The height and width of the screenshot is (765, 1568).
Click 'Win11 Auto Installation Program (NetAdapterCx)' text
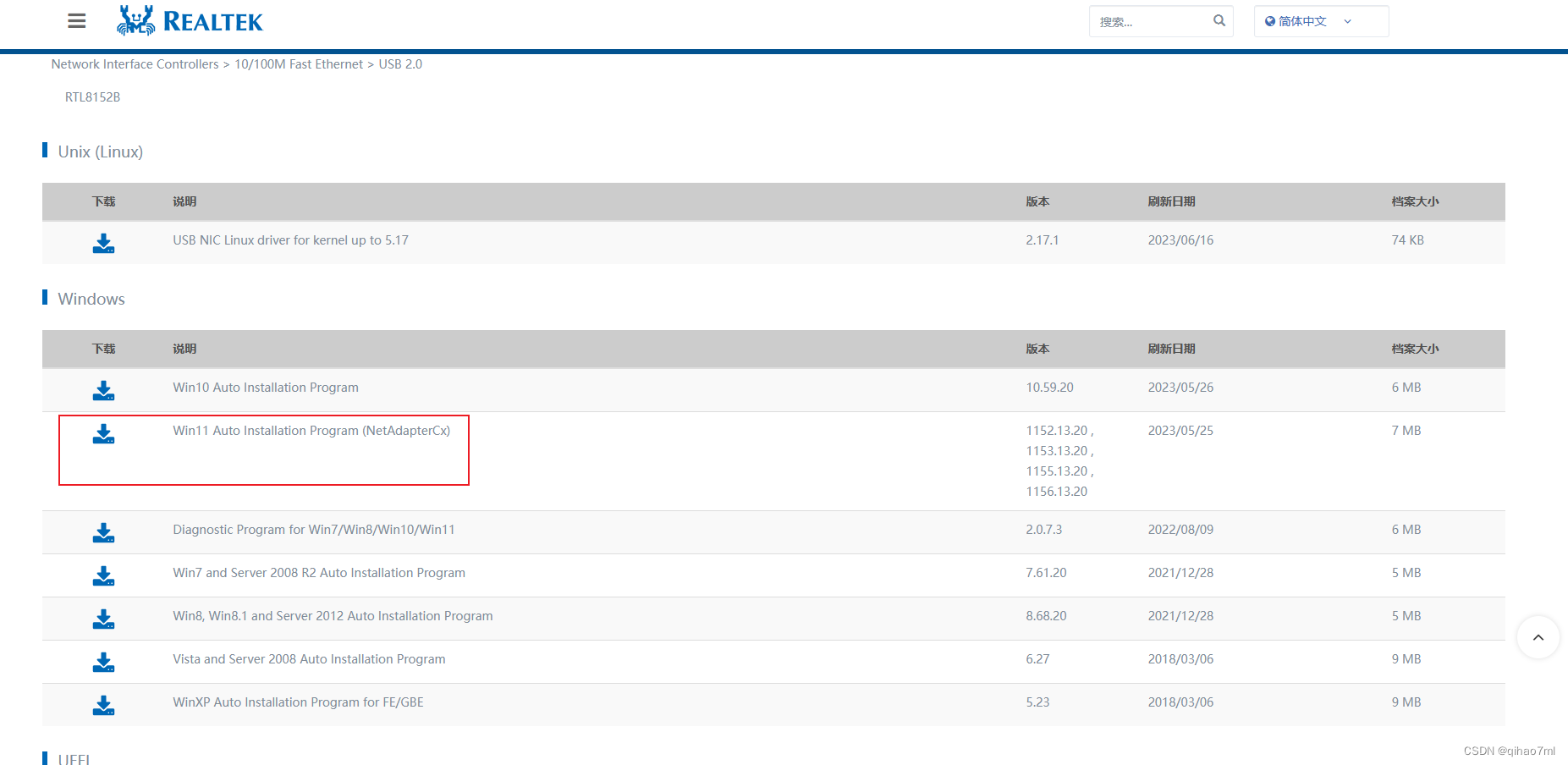pos(311,431)
